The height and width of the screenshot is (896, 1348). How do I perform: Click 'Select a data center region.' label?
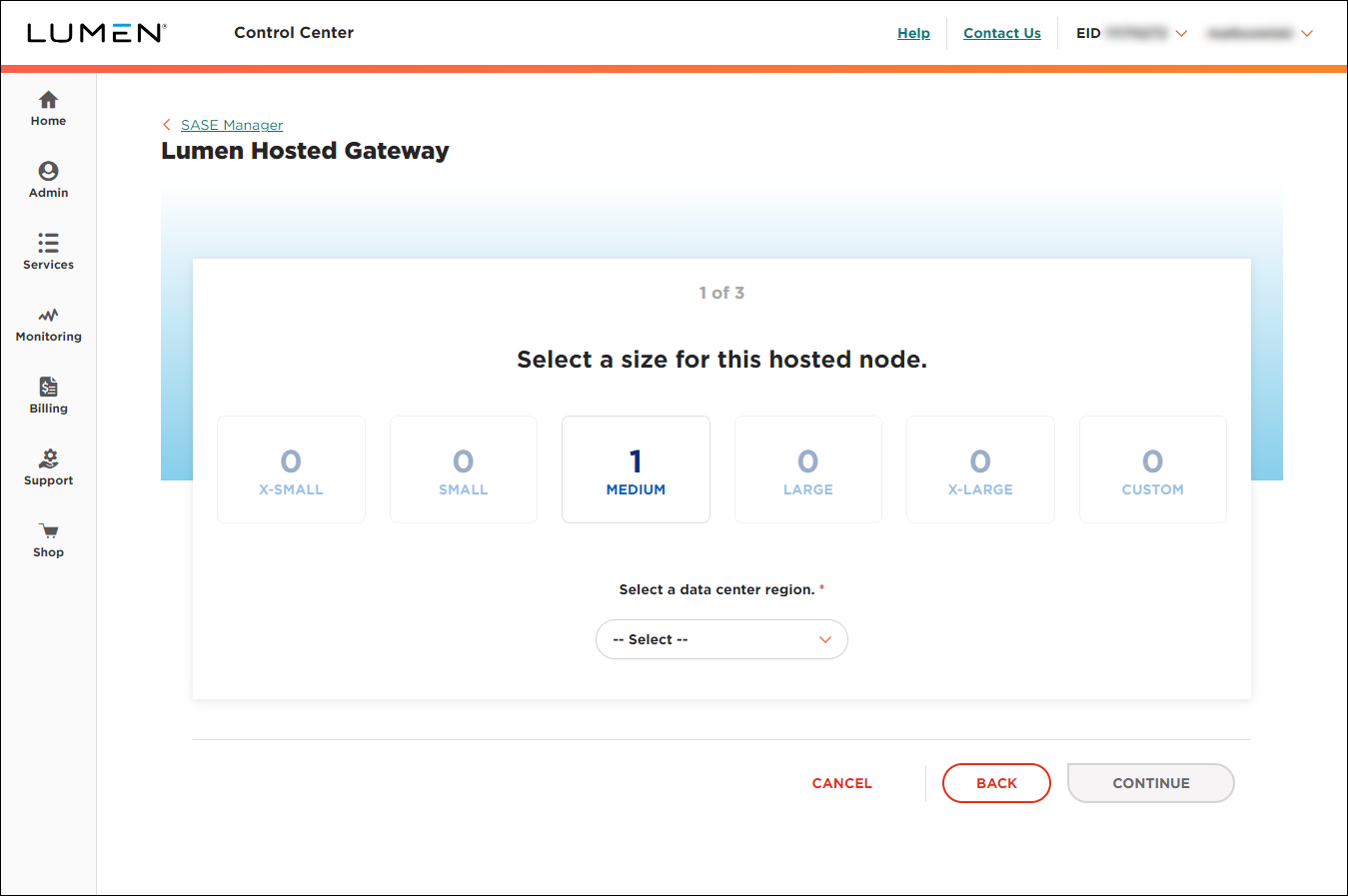[716, 589]
